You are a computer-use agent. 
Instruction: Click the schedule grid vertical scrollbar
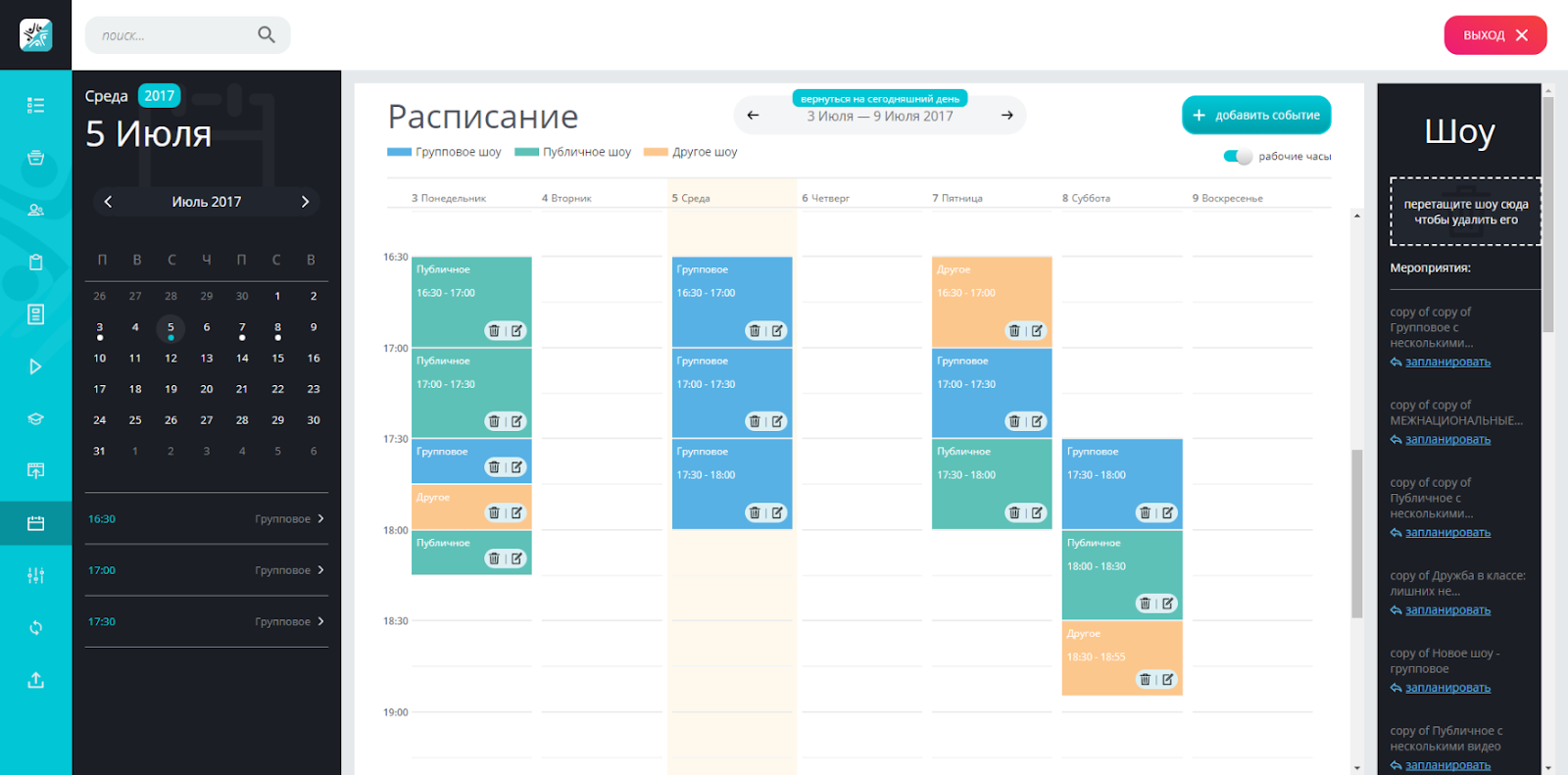point(1357,534)
